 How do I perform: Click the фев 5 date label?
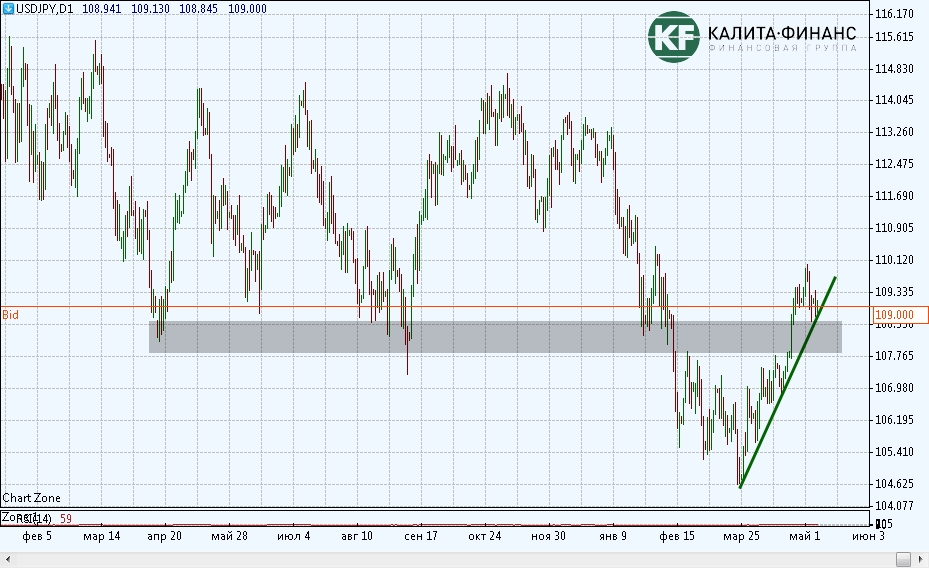[x=37, y=536]
